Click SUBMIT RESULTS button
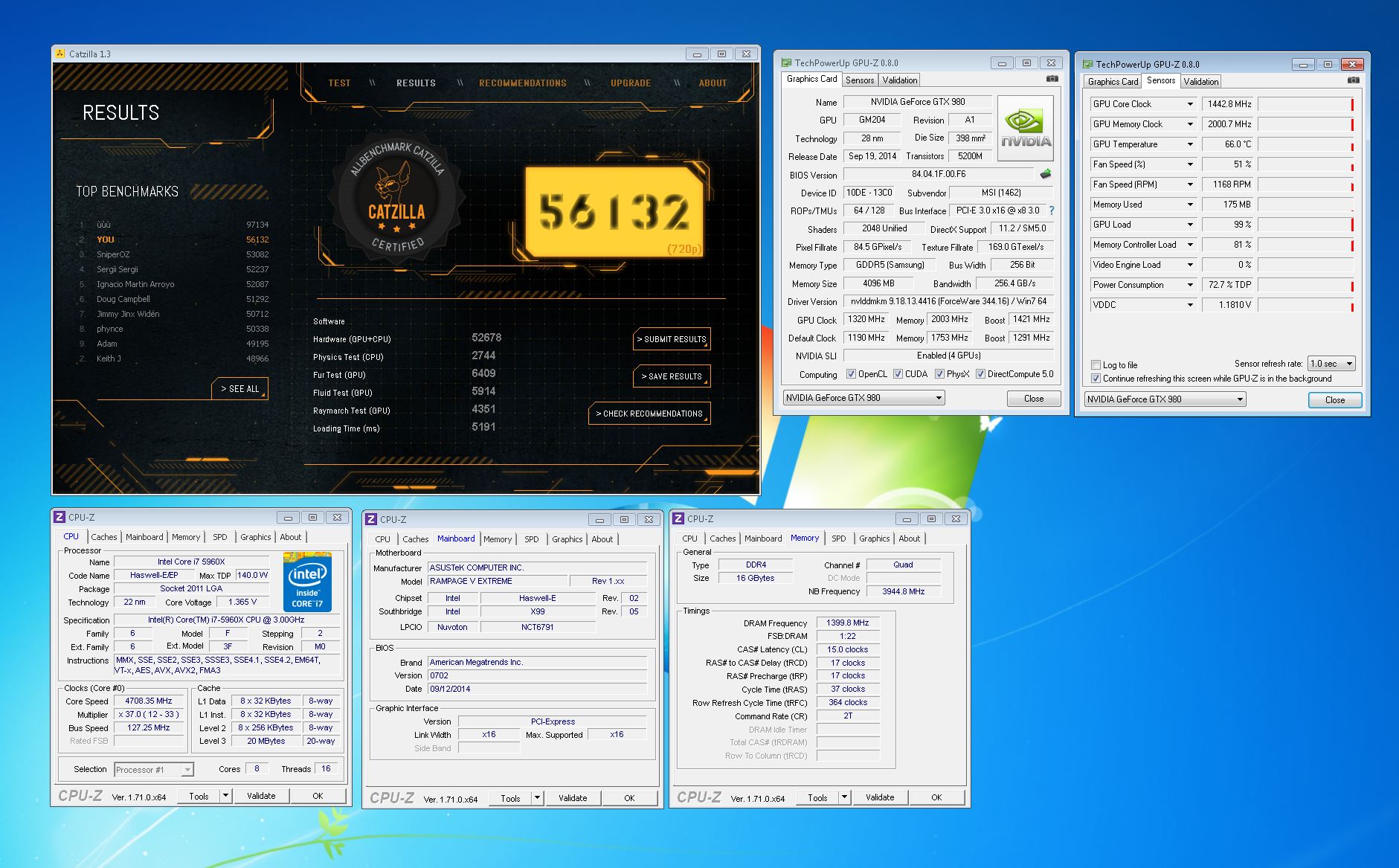The height and width of the screenshot is (868, 1399). click(x=672, y=339)
